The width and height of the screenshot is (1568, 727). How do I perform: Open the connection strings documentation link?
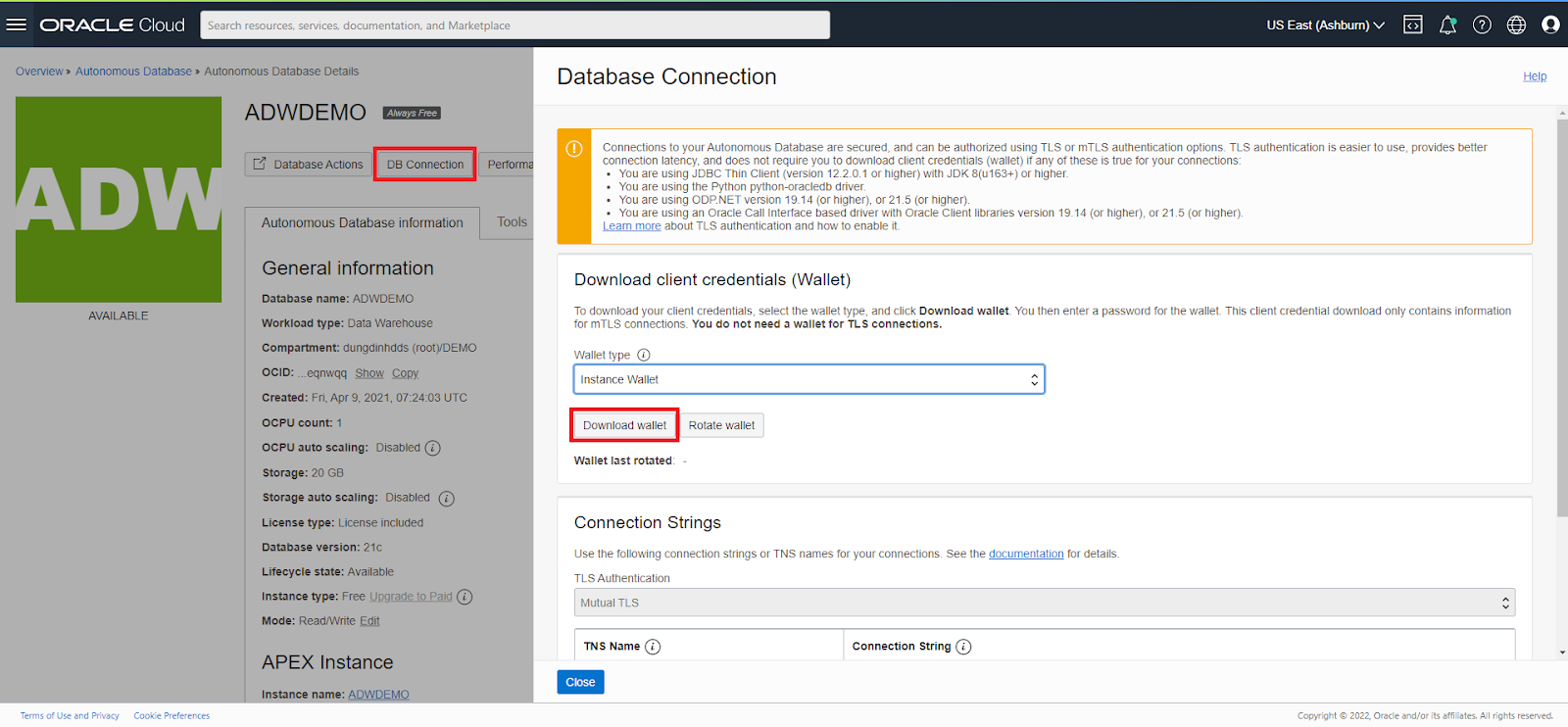point(1026,554)
